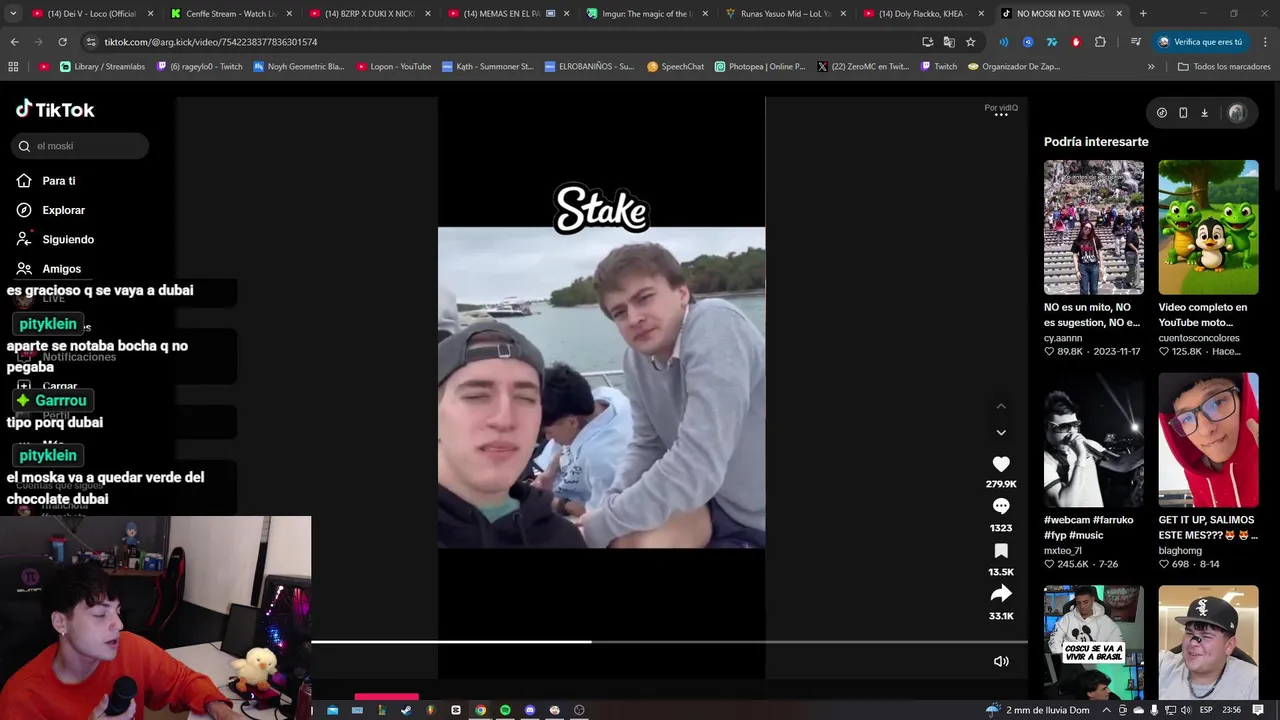Click the phone app icon in the top pill

tap(1183, 113)
